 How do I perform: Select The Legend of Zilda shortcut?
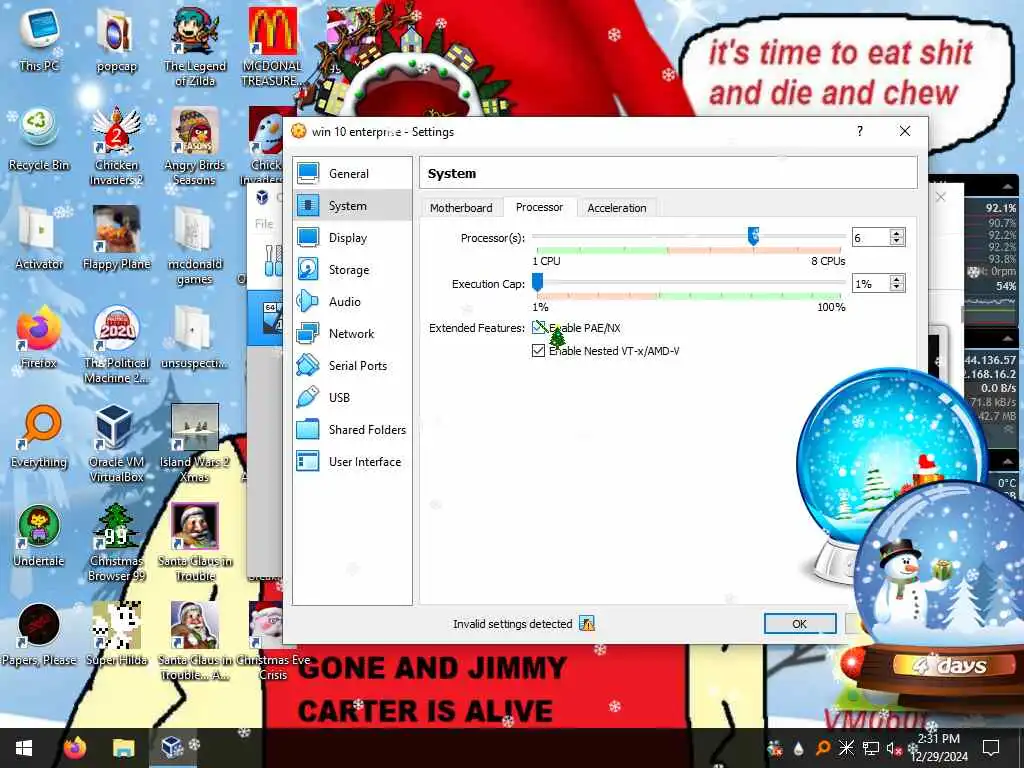pyautogui.click(x=195, y=46)
